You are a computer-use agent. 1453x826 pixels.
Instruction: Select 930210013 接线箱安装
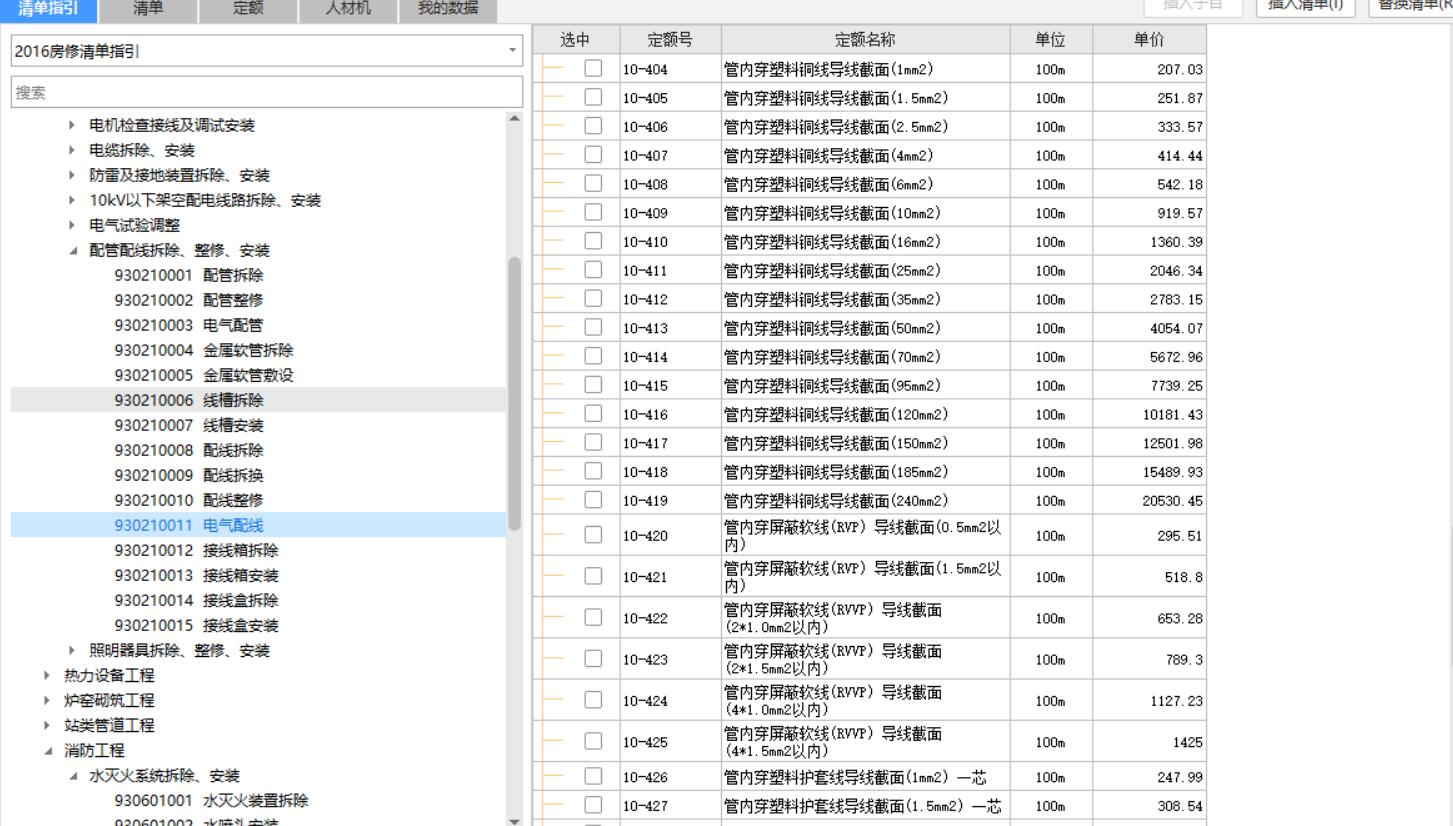197,575
